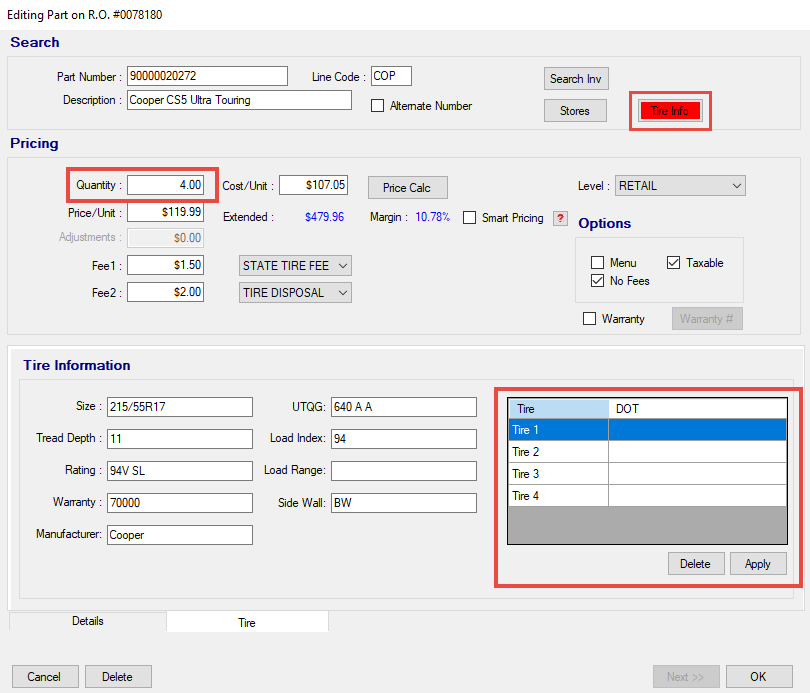Click the Tread Depth field

pos(180,439)
